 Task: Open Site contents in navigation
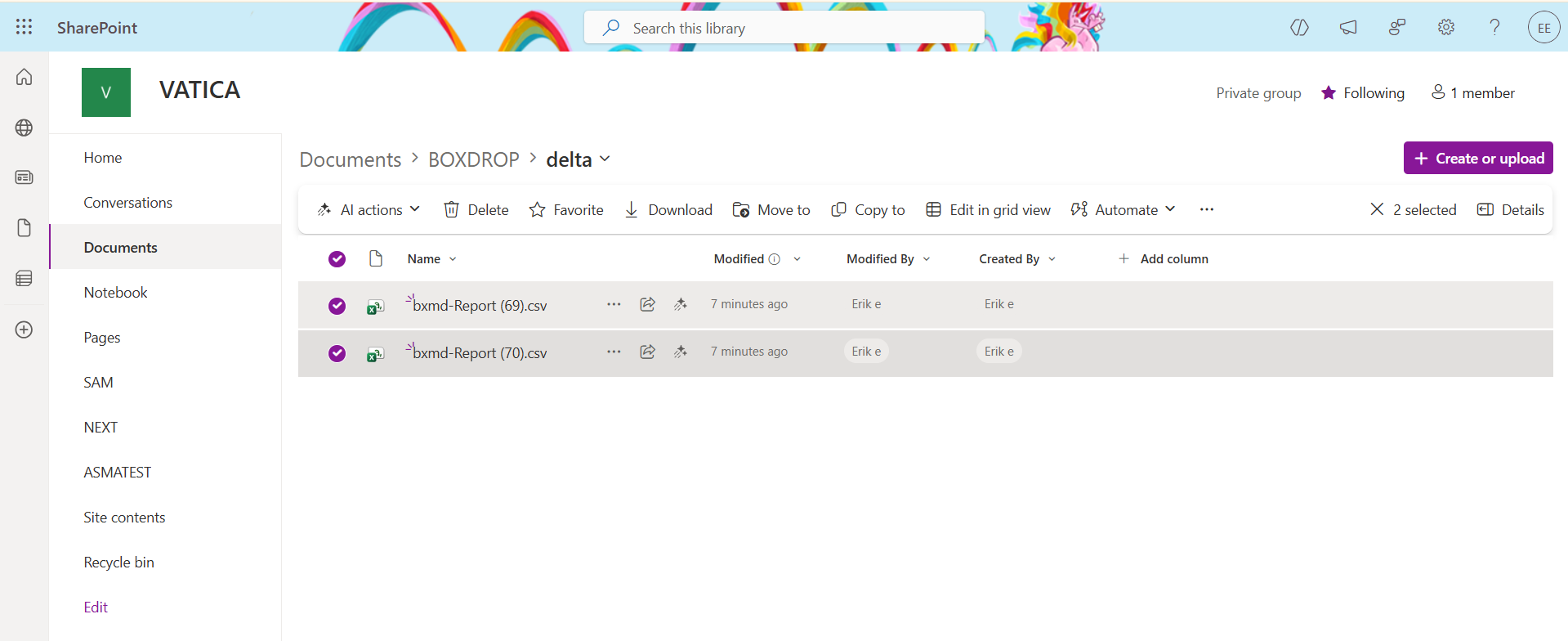[124, 518]
